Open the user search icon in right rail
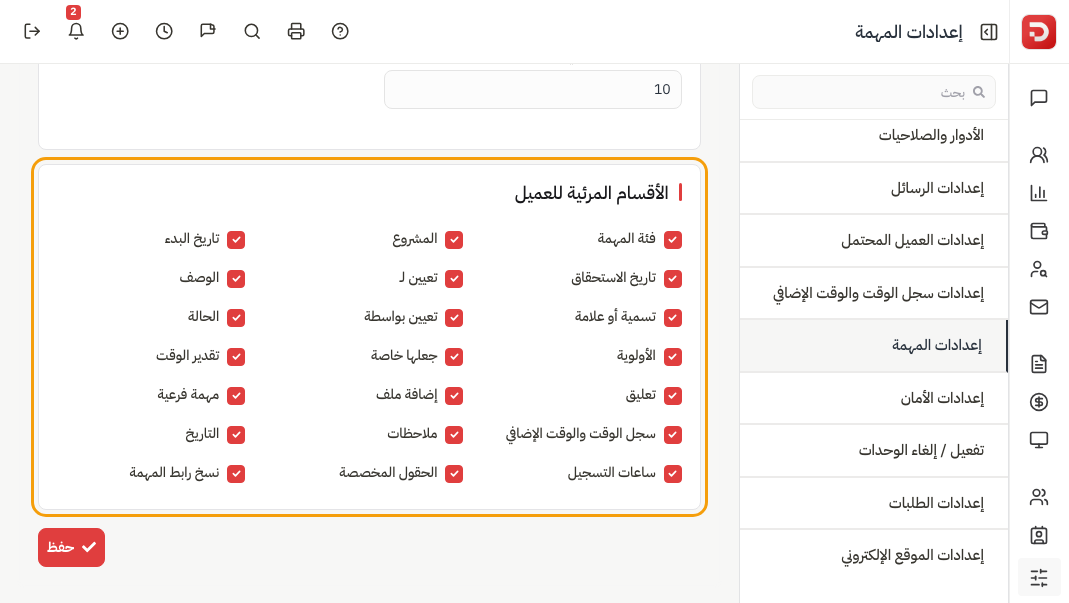 1039,269
